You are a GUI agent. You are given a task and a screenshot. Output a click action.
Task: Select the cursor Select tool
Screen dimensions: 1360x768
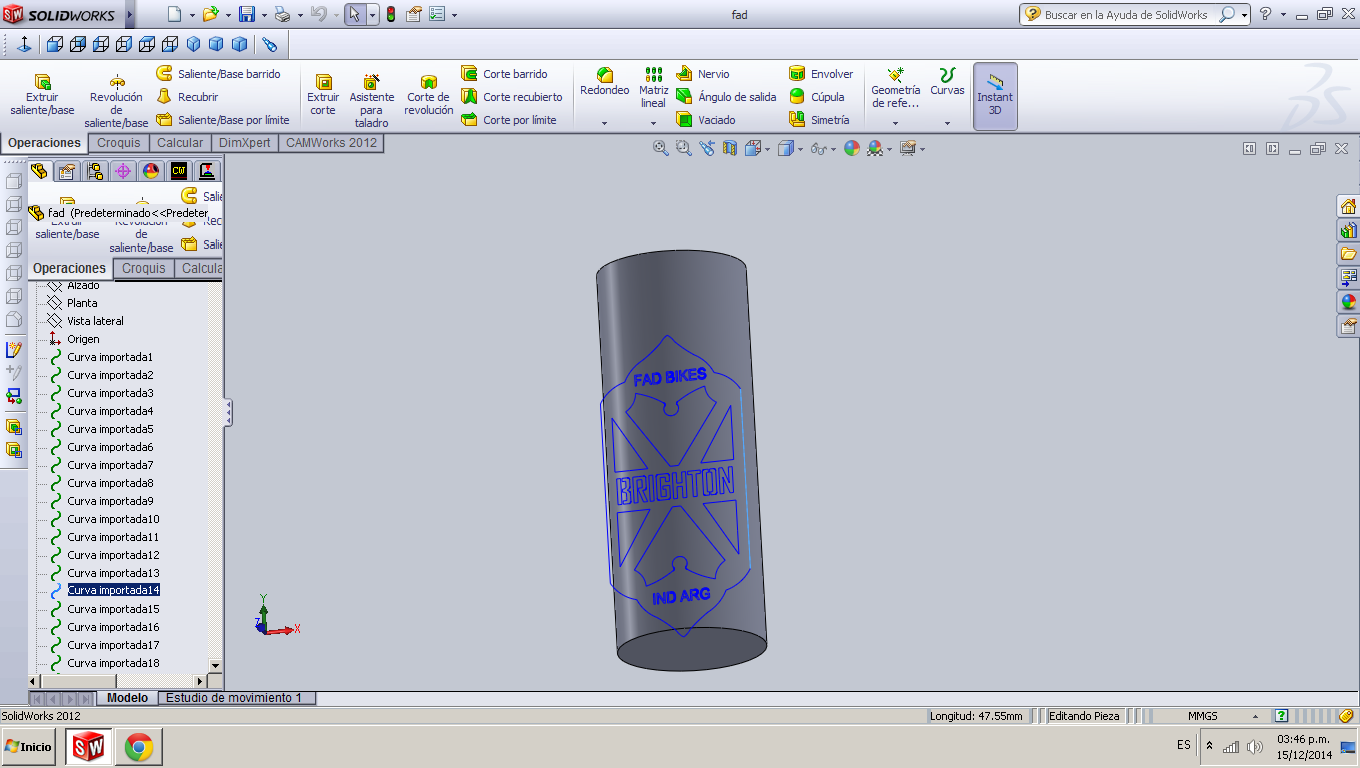tap(354, 14)
